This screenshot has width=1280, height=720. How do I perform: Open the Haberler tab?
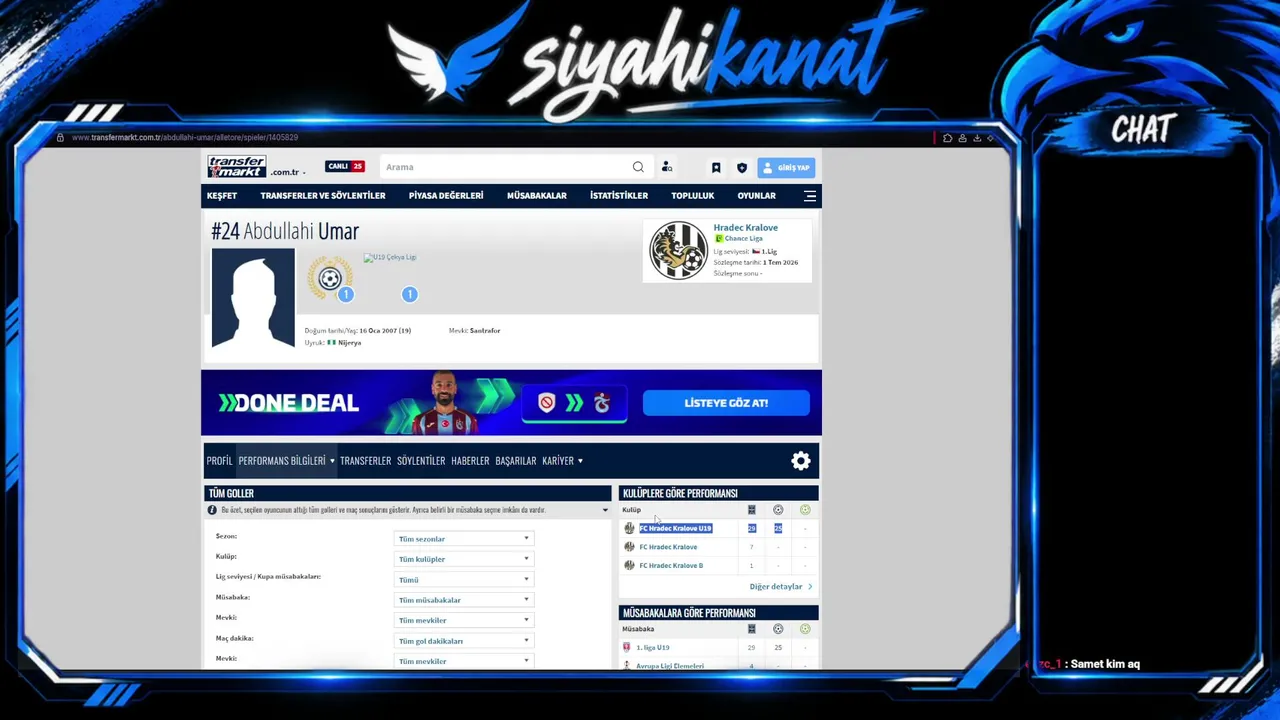coord(470,461)
